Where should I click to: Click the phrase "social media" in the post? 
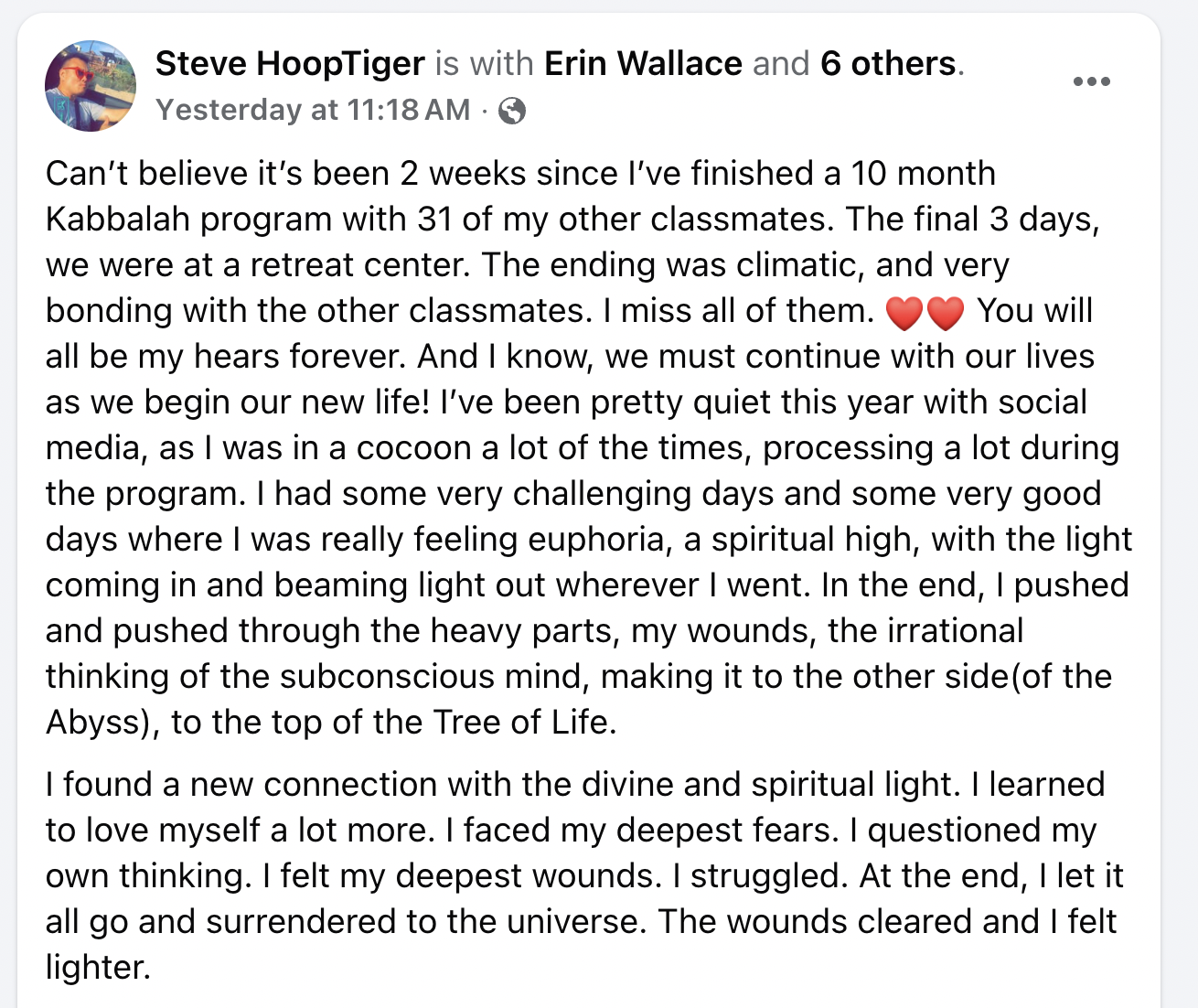[x=1042, y=402]
